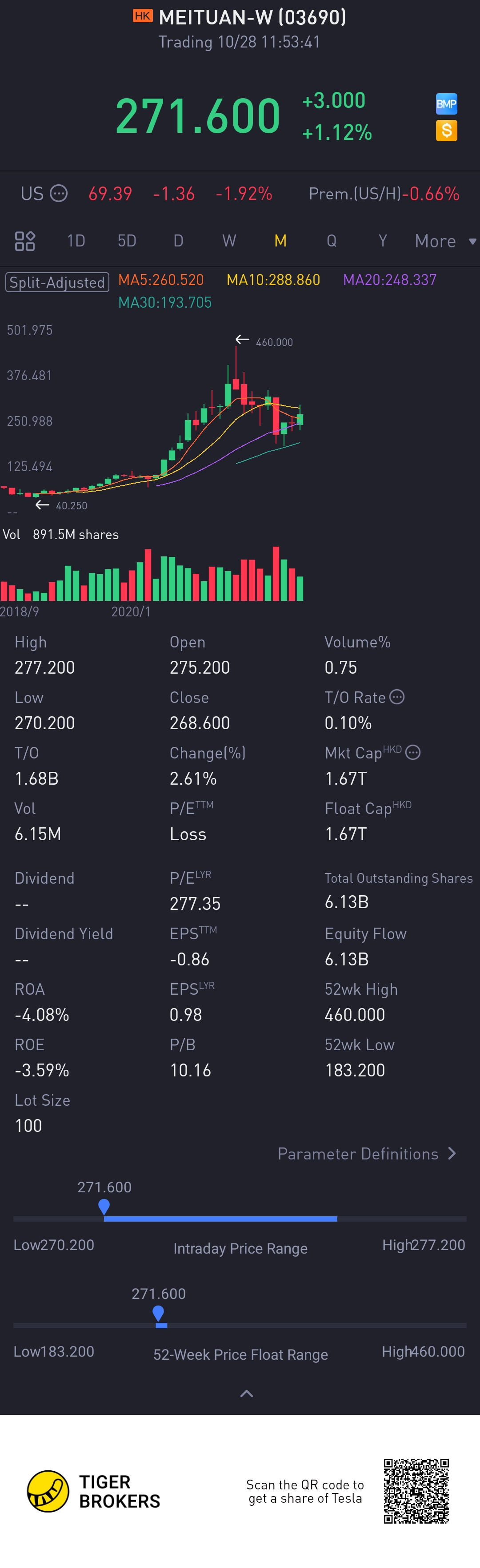The image size is (480, 1568).
Task: Tap the 52-week price range marker
Action: coord(158,1313)
